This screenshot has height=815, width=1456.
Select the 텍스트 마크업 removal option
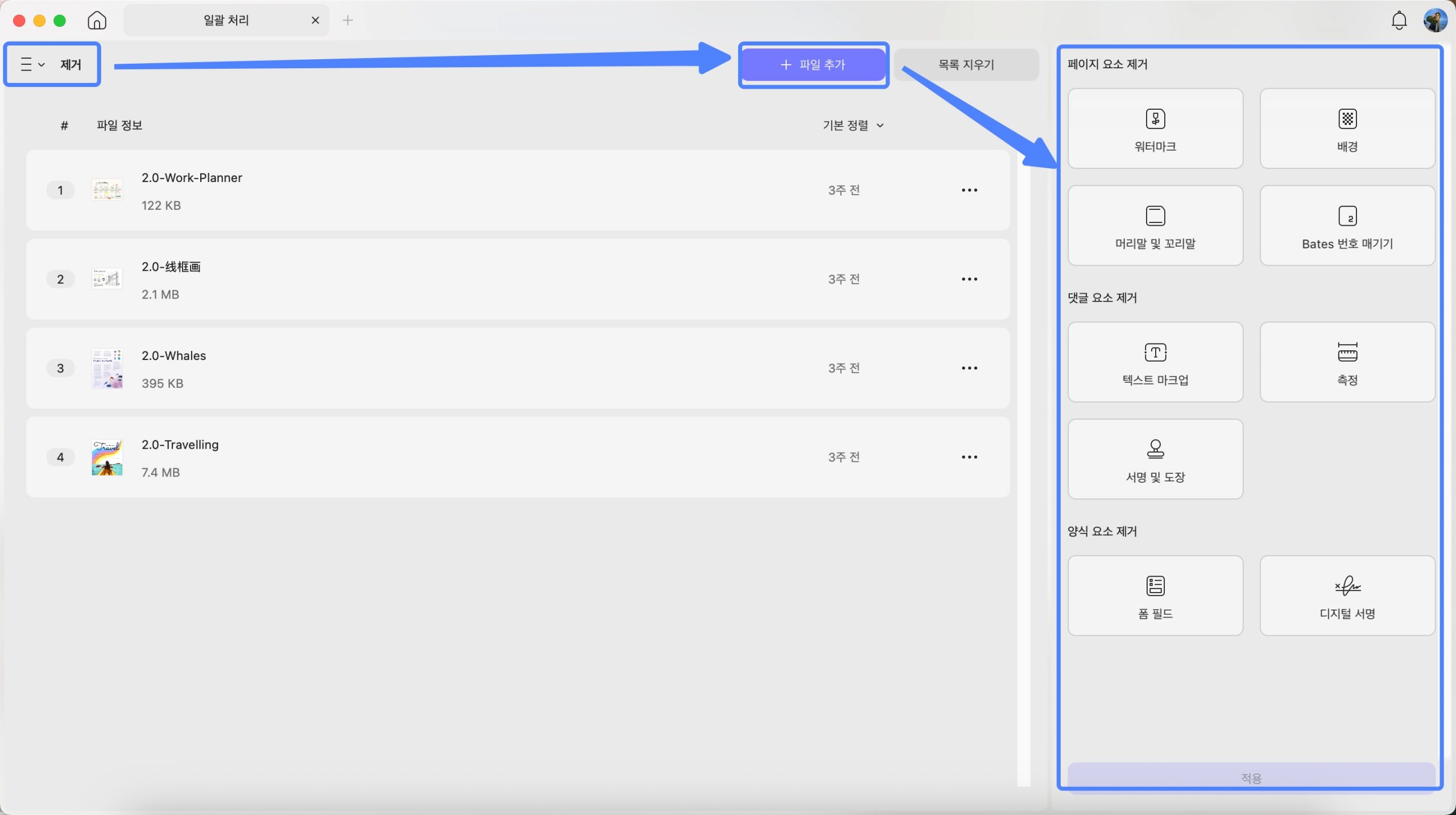(1155, 362)
